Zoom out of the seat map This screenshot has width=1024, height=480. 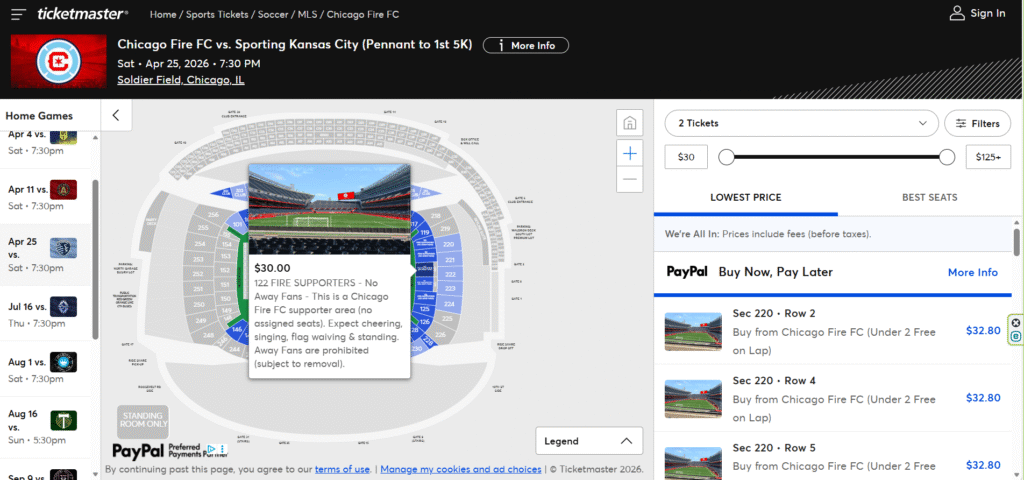click(x=630, y=180)
